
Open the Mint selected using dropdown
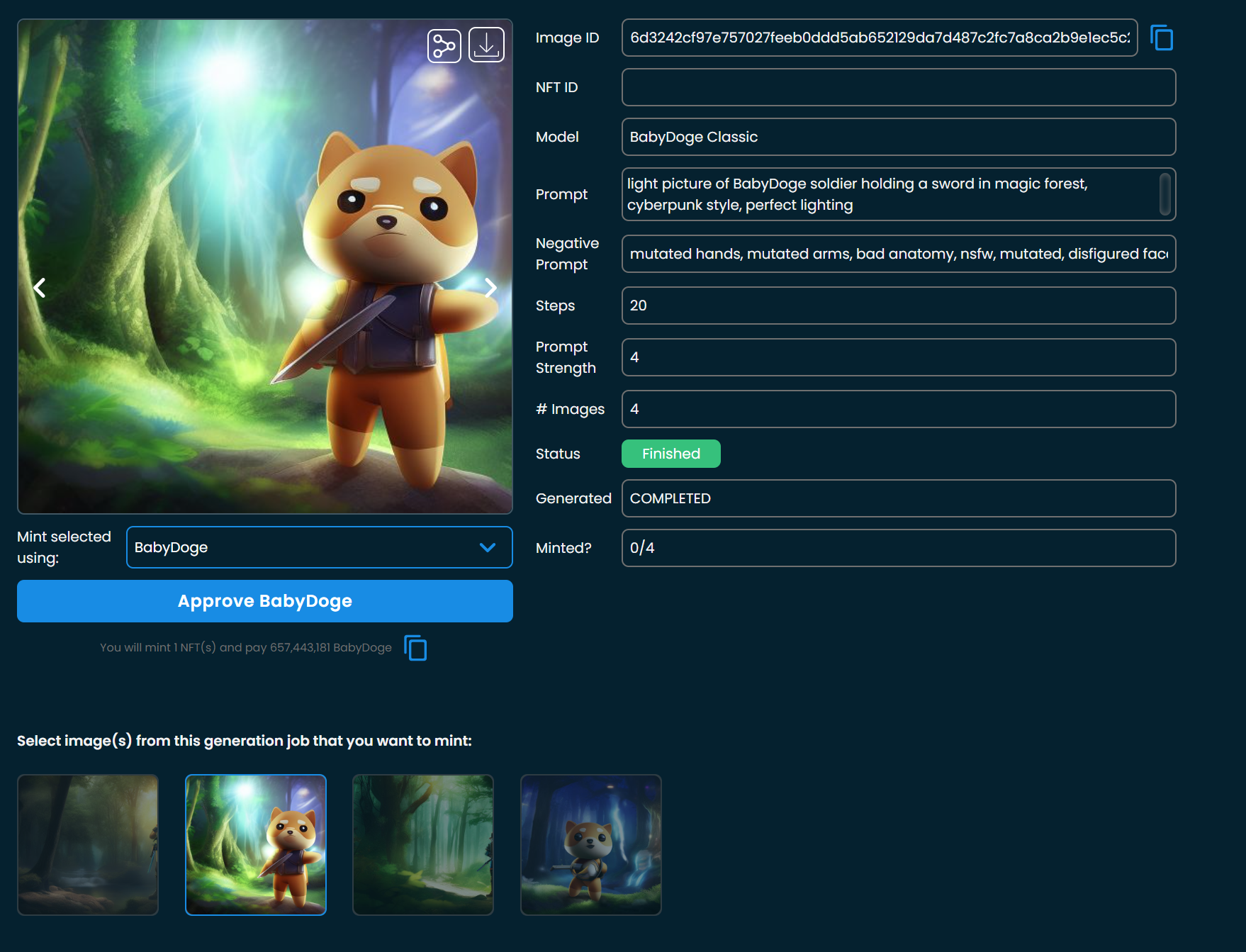320,547
